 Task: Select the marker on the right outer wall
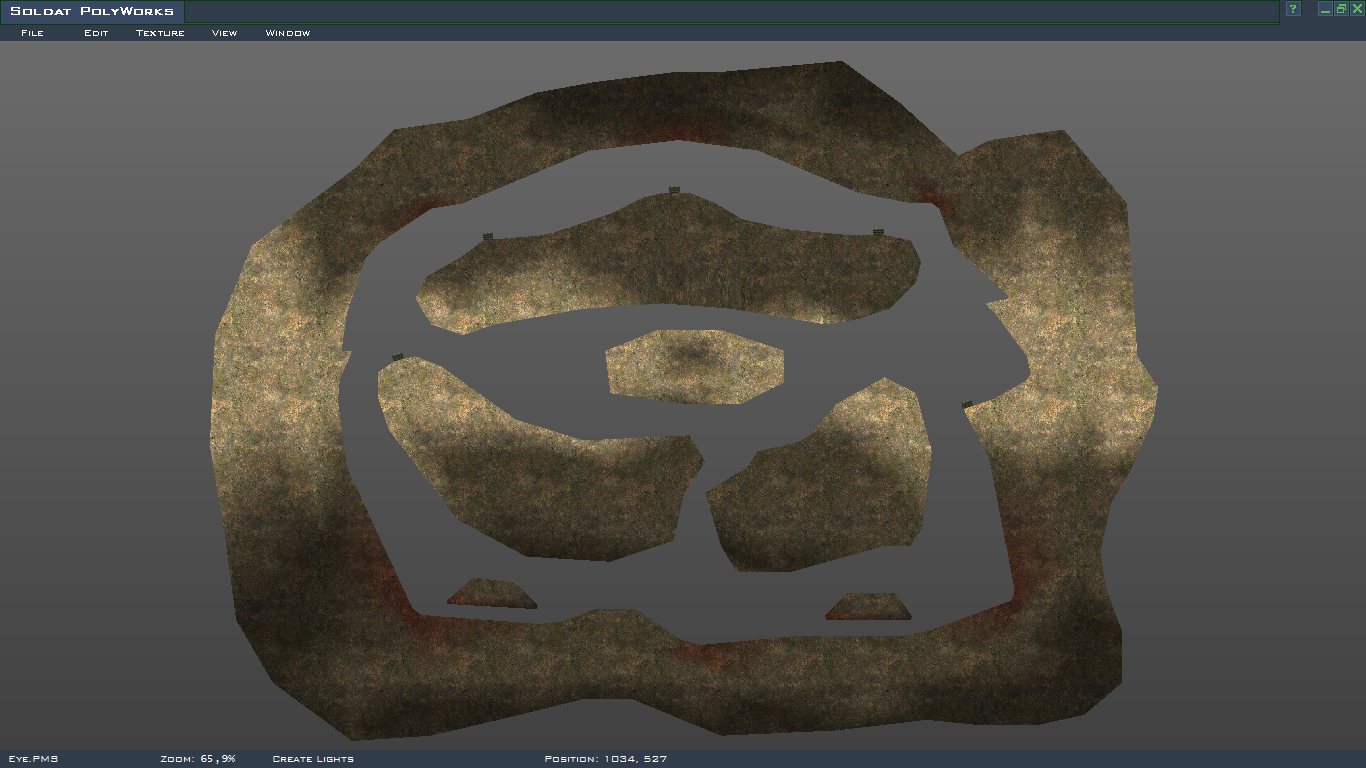click(967, 404)
